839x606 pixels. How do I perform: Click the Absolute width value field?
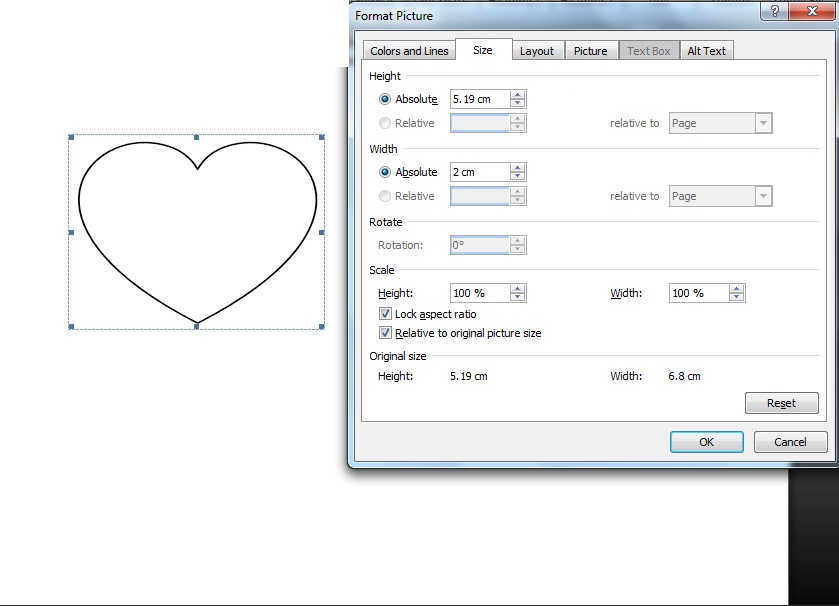point(479,172)
